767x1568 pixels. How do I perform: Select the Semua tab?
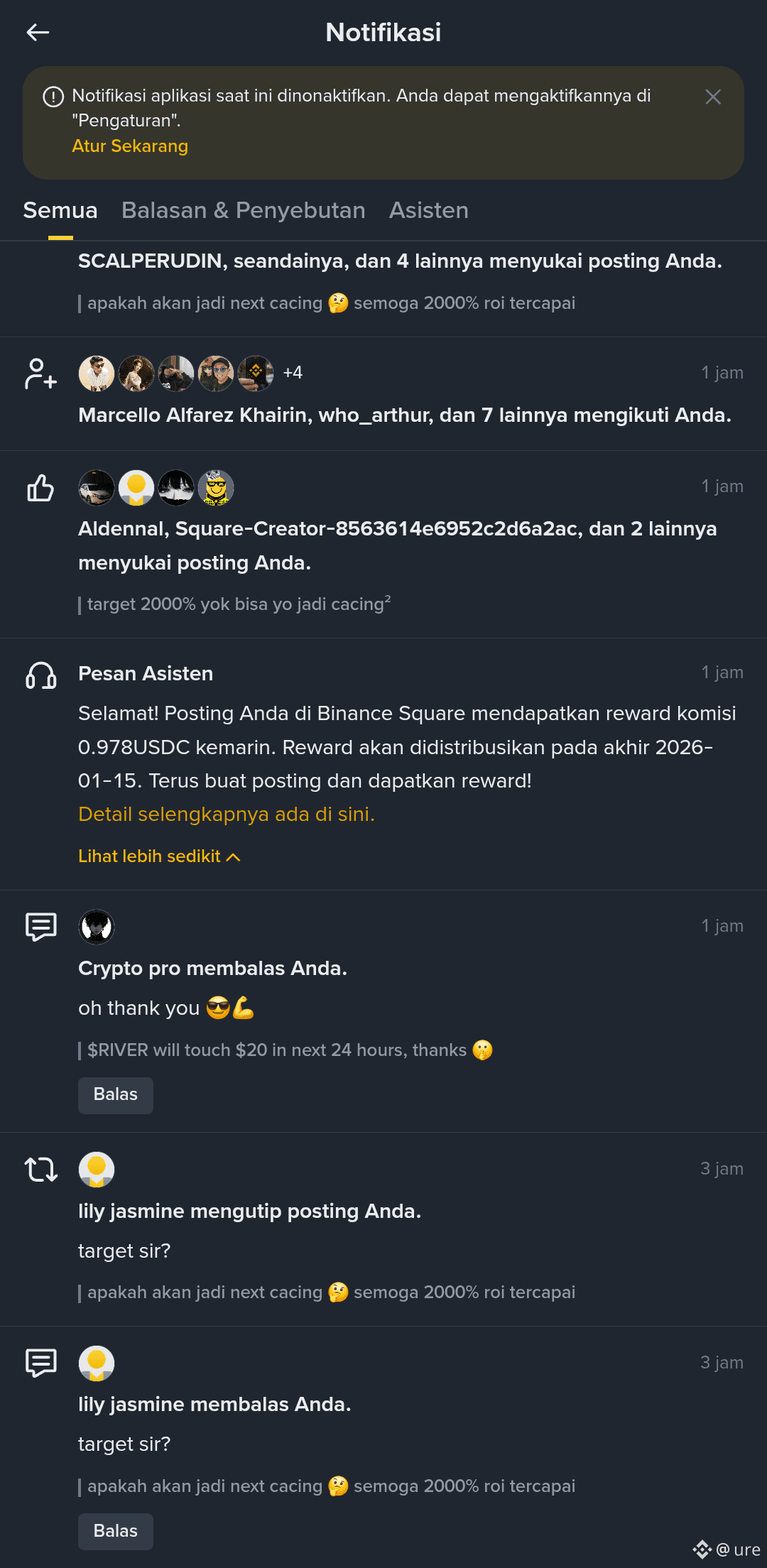pos(60,210)
